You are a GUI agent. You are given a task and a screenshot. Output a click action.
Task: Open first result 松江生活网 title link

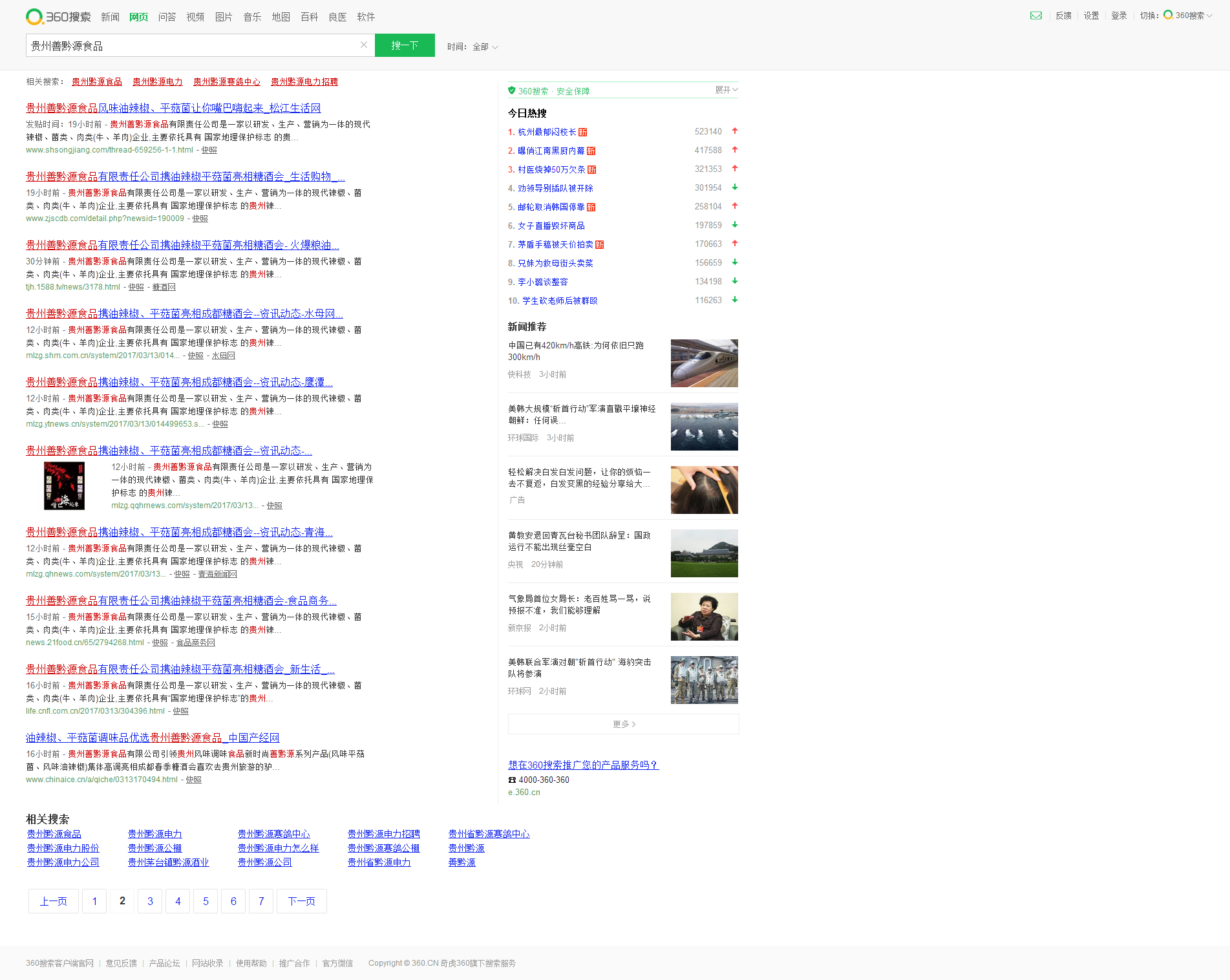pyautogui.click(x=173, y=108)
